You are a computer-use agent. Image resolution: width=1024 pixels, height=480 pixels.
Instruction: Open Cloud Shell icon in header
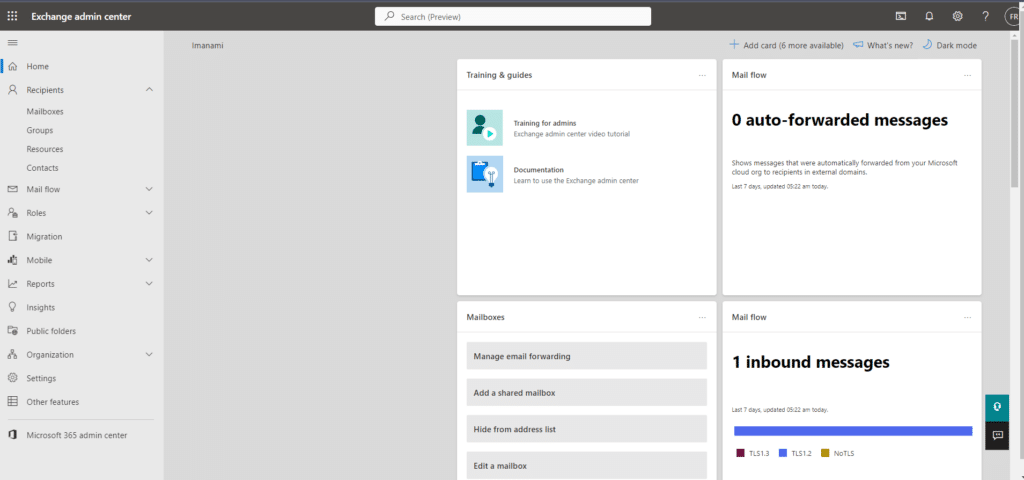(901, 16)
